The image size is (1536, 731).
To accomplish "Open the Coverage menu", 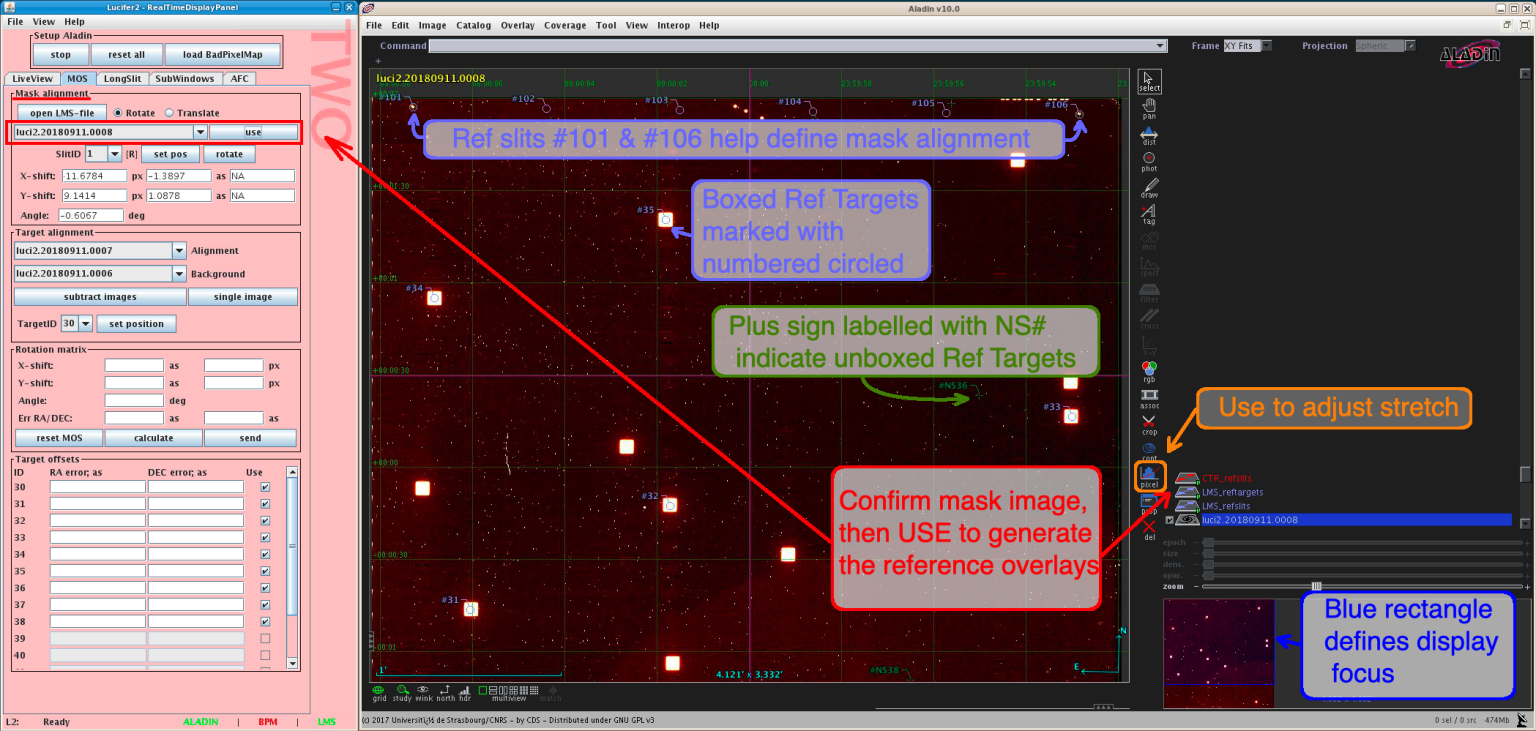I will pos(565,25).
